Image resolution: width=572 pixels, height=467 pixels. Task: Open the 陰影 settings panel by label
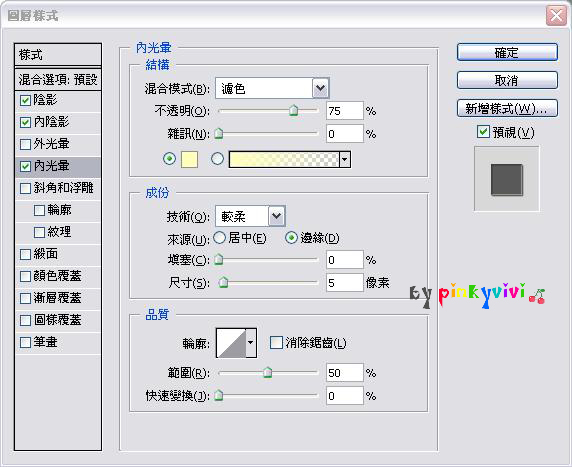coord(45,100)
